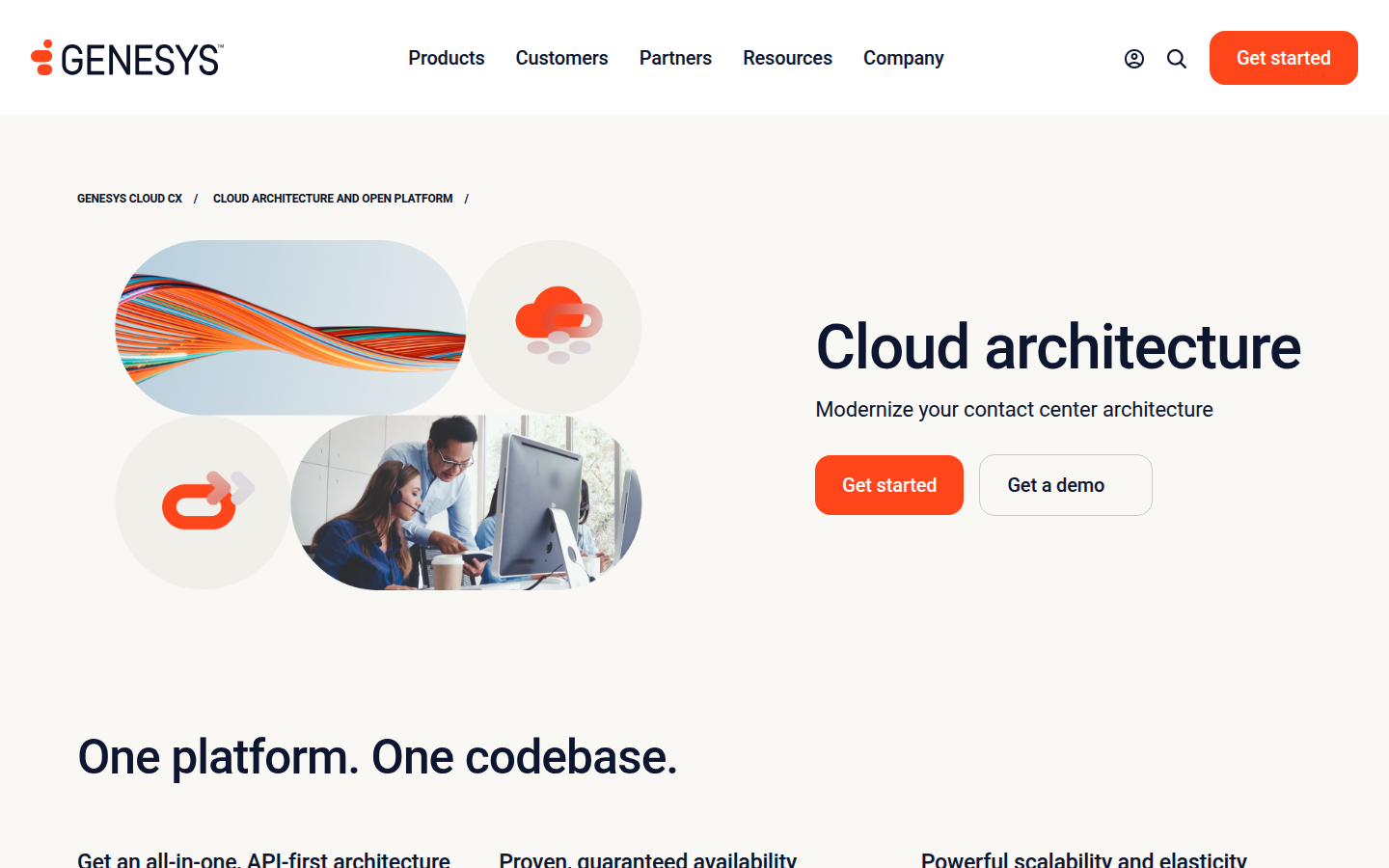Open the Customers menu
This screenshot has height=868, width=1389.
tap(561, 58)
